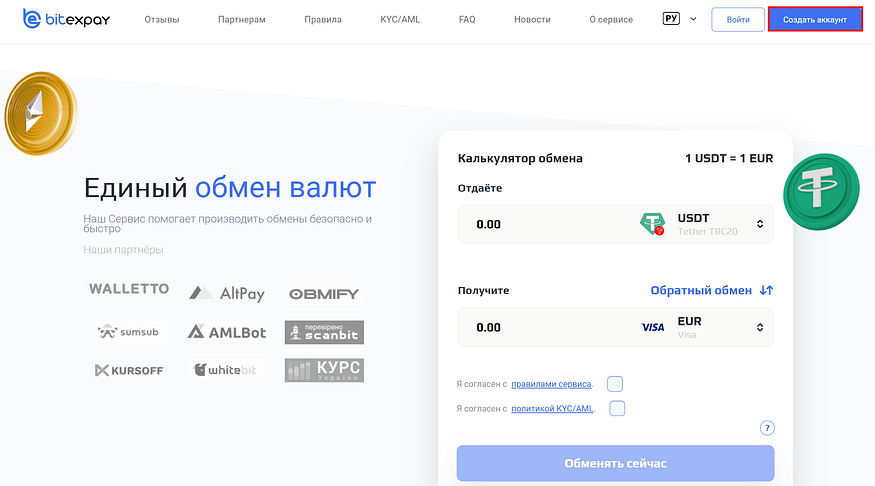Click the OBMIFY partner logo

324,294
